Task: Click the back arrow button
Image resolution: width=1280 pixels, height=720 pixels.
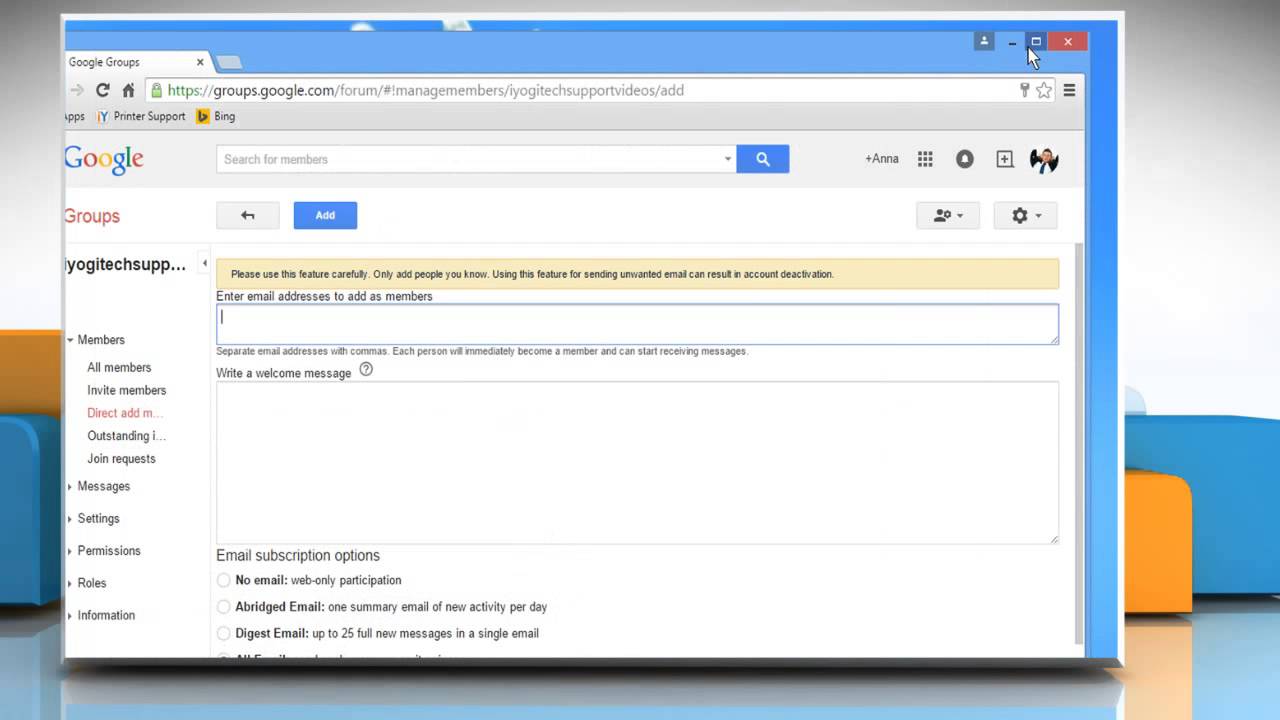Action: (247, 215)
